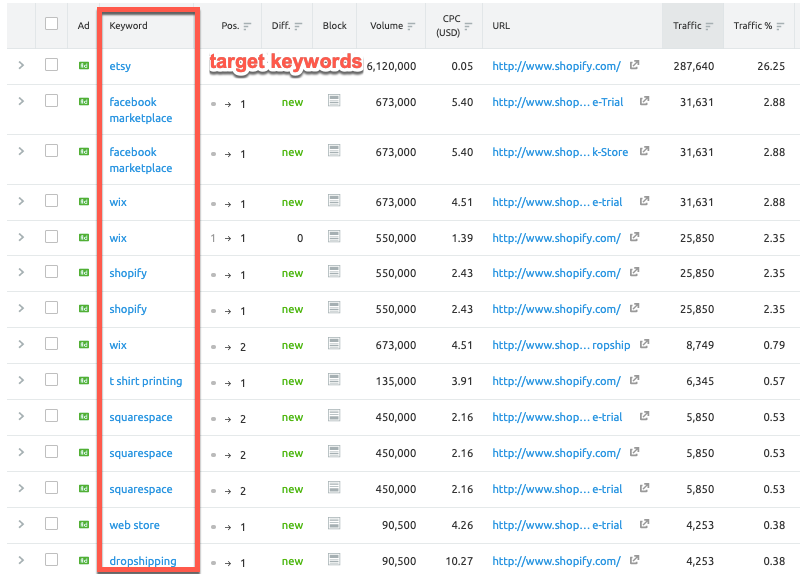This screenshot has width=800, height=574.
Task: Open the URL ending in k-Store
Action: tap(560, 152)
